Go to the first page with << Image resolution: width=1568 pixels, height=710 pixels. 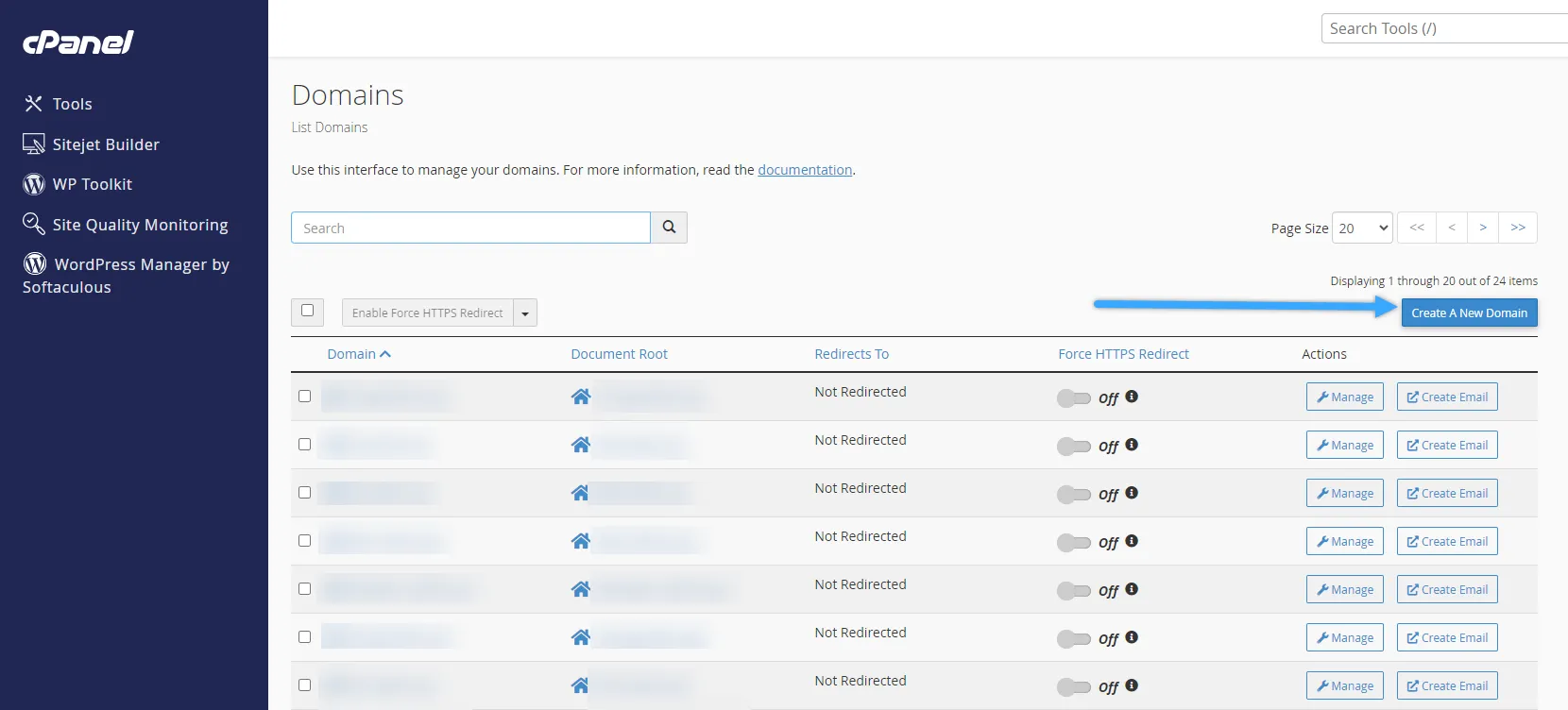pyautogui.click(x=1417, y=228)
